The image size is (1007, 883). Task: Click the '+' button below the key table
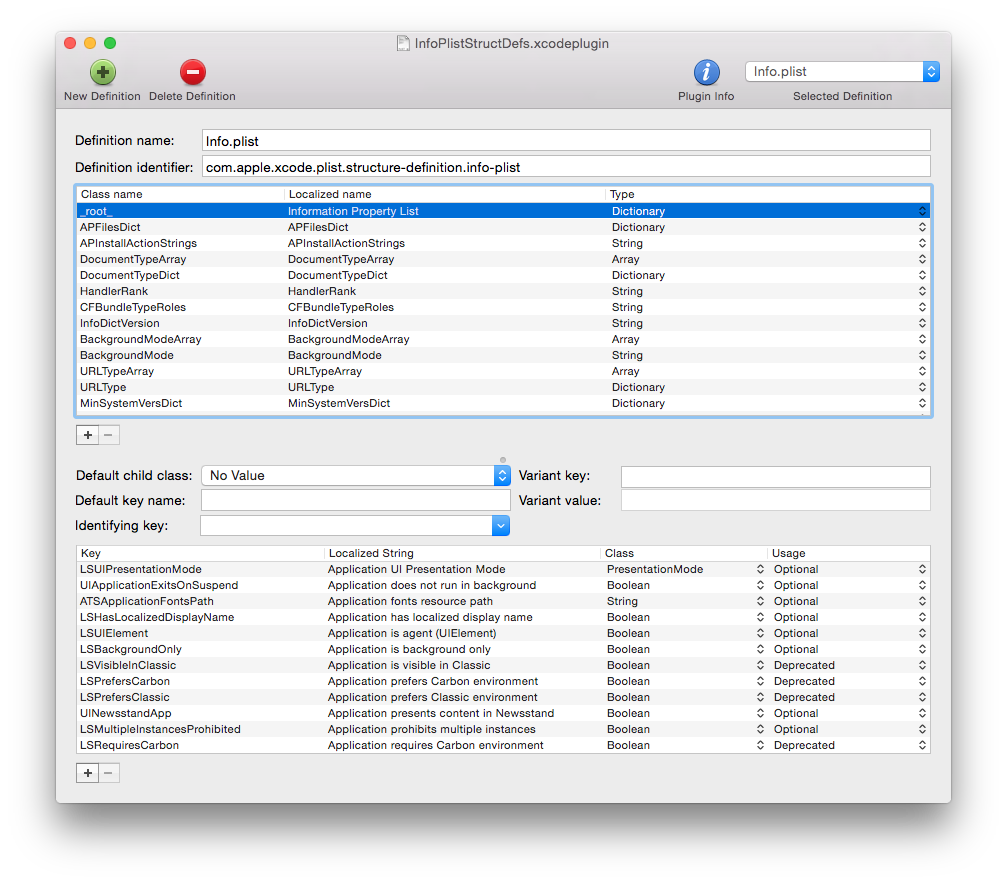click(x=87, y=772)
